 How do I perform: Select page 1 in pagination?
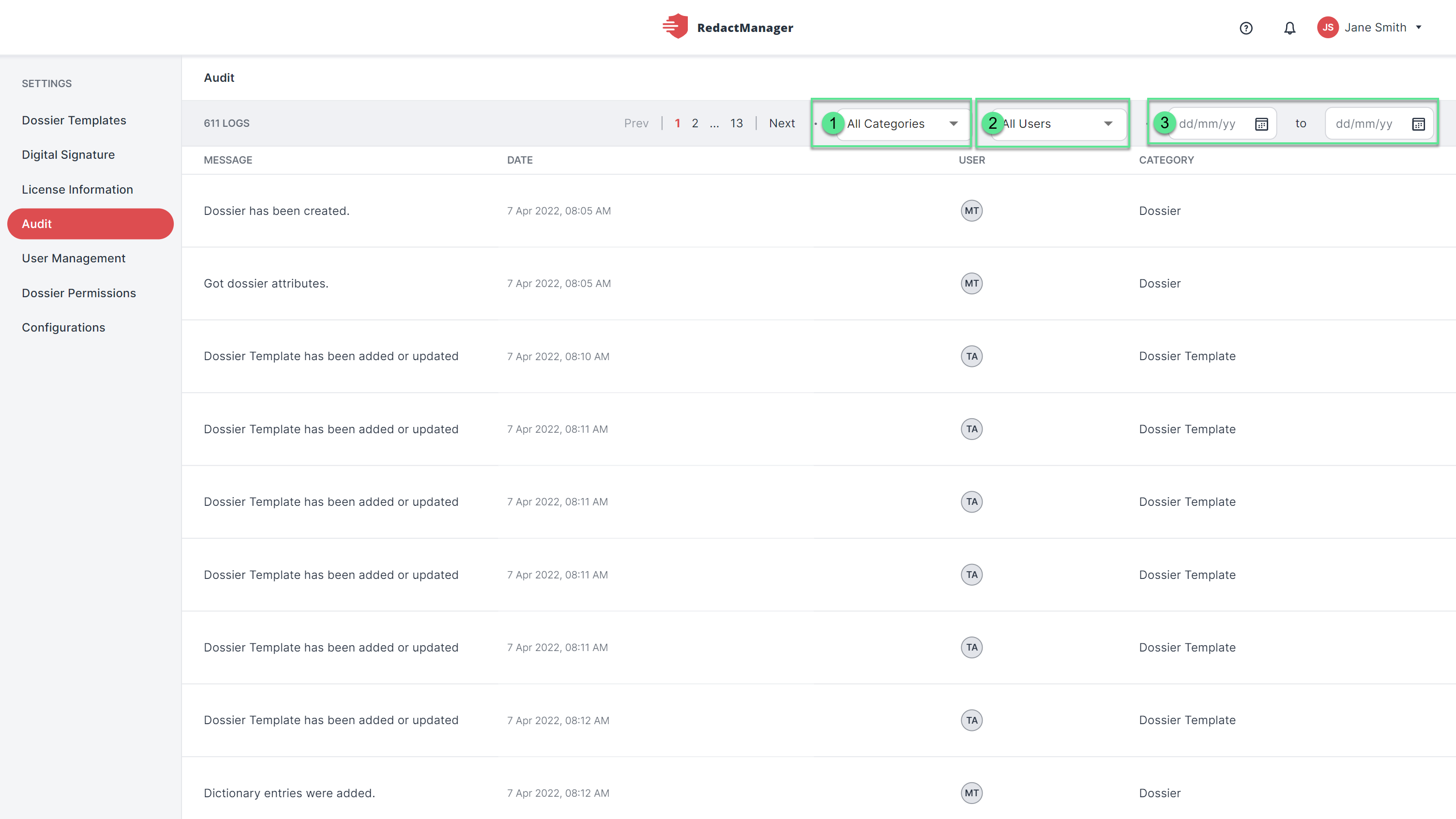pos(677,123)
